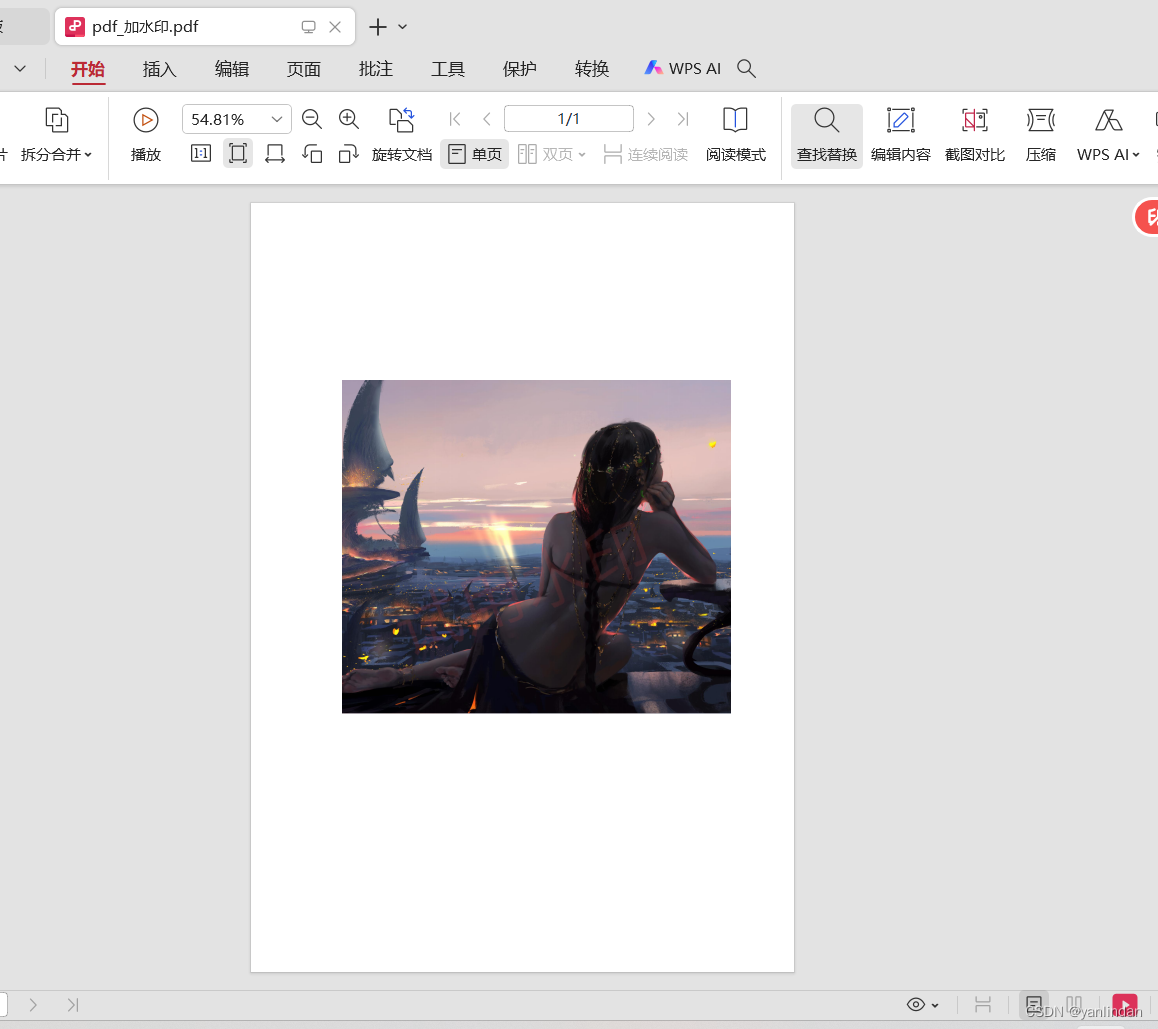Switch to the 插入 tab
Image resolution: width=1158 pixels, height=1029 pixels.
pyautogui.click(x=160, y=69)
